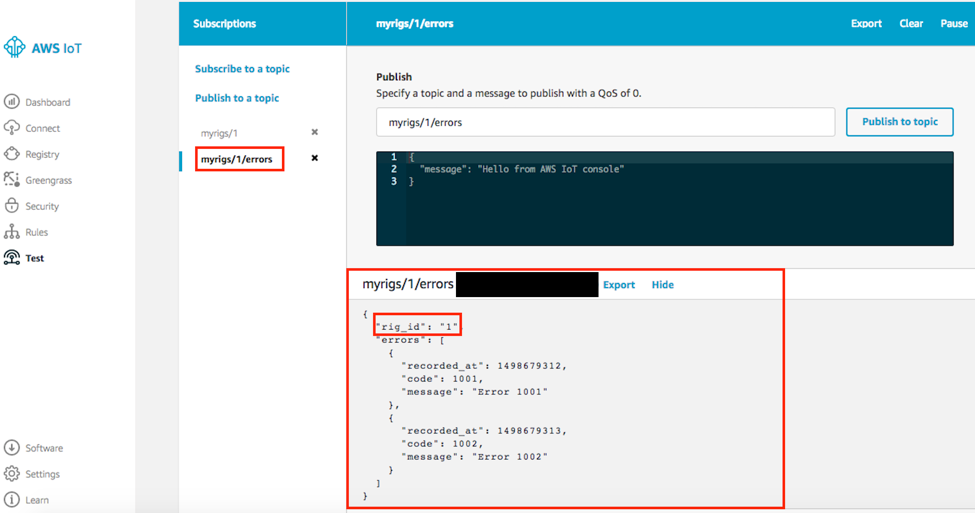Open Rules section label
Screen dimensions: 975x513
[x=37, y=232]
